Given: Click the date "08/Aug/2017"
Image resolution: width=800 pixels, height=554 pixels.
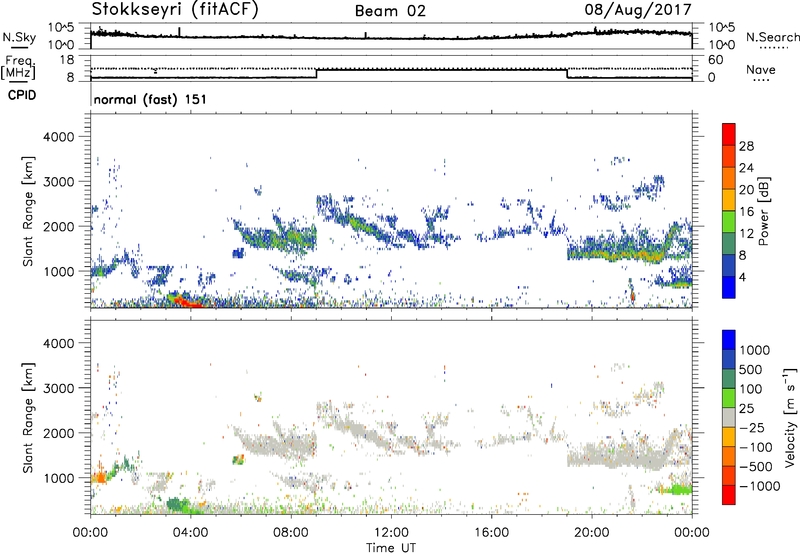Looking at the screenshot, I should point(638,10).
